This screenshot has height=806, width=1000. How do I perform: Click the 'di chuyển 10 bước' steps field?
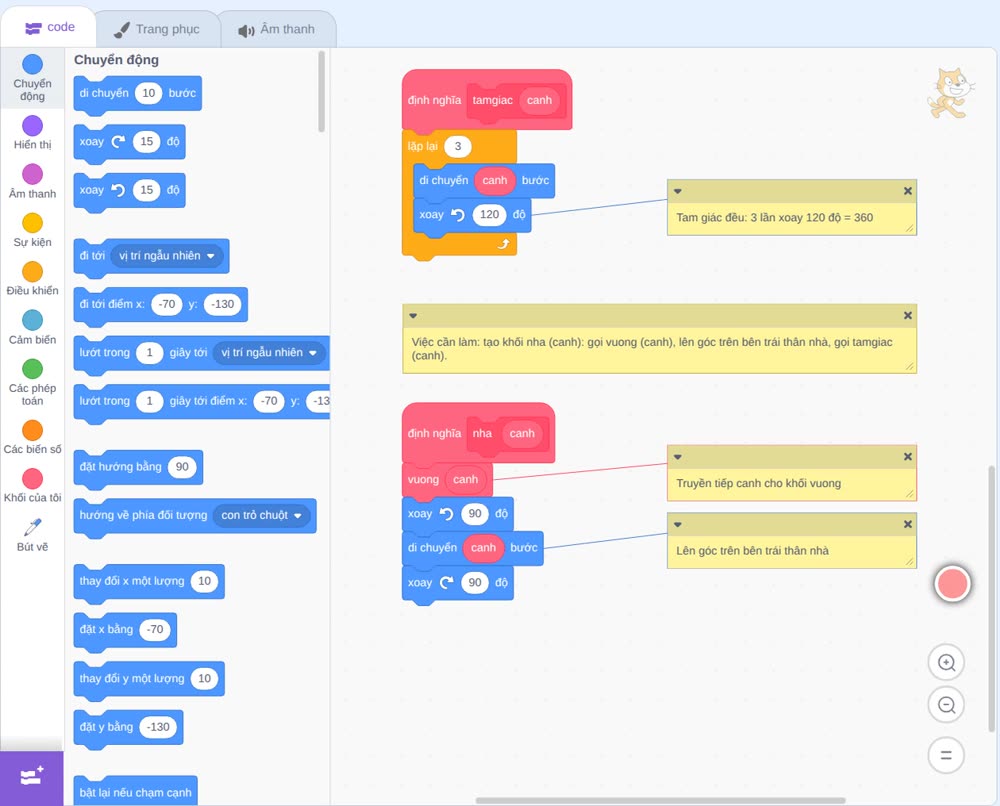pyautogui.click(x=149, y=93)
